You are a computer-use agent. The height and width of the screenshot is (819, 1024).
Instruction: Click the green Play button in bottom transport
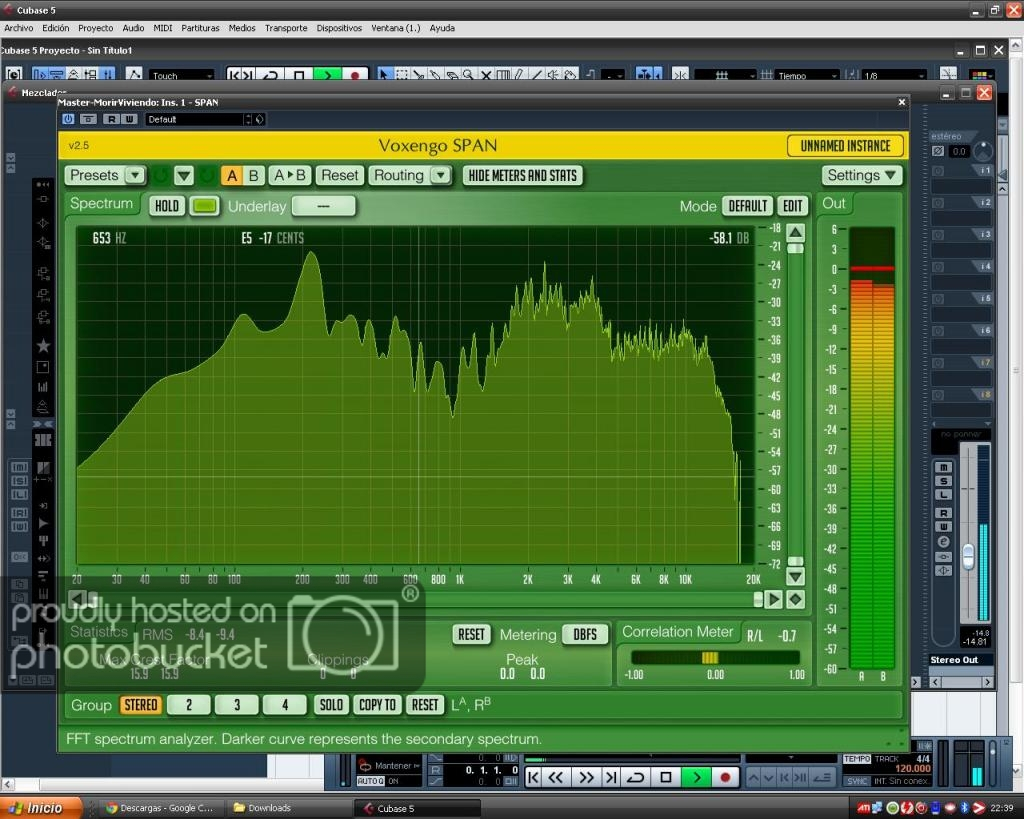pos(696,777)
